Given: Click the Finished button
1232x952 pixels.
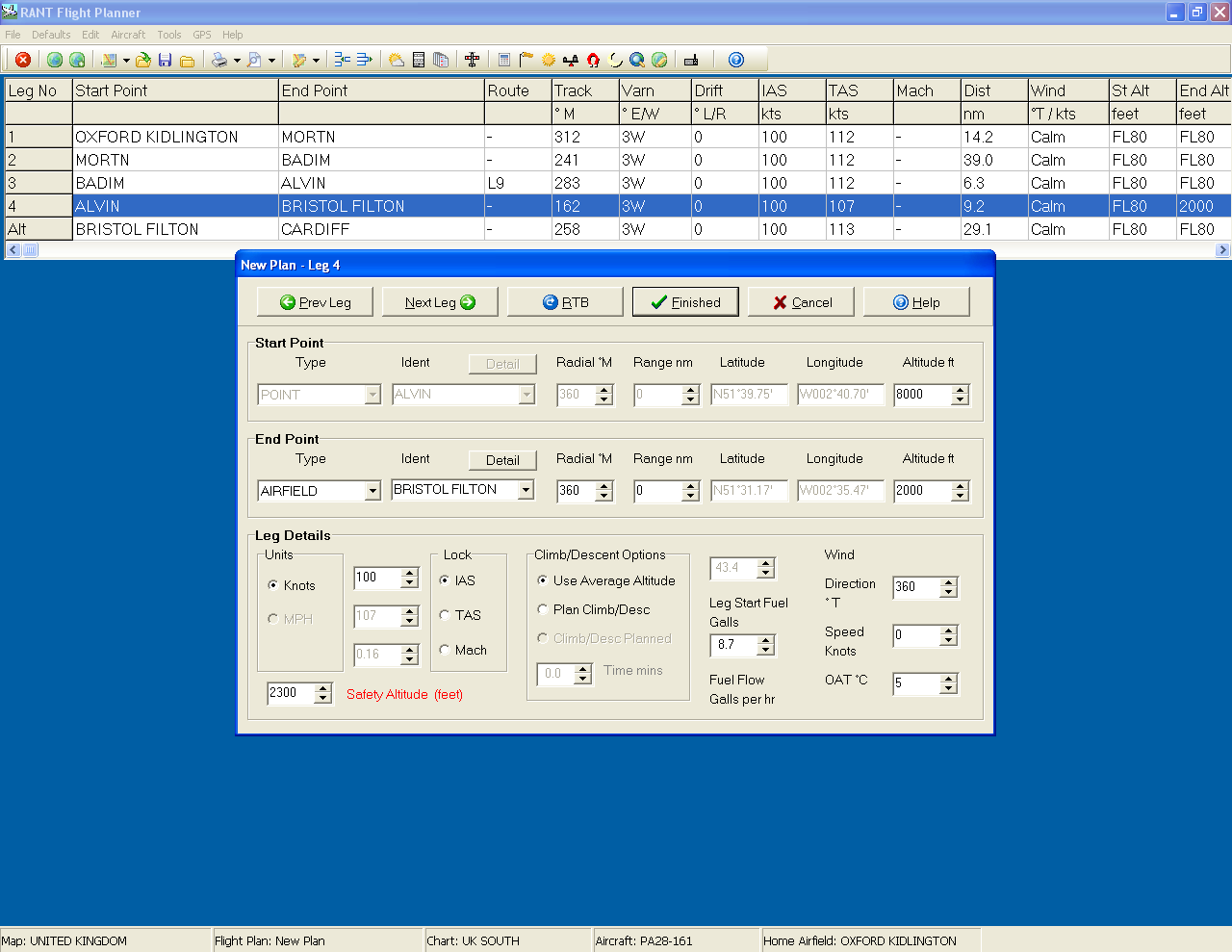Looking at the screenshot, I should click(685, 302).
